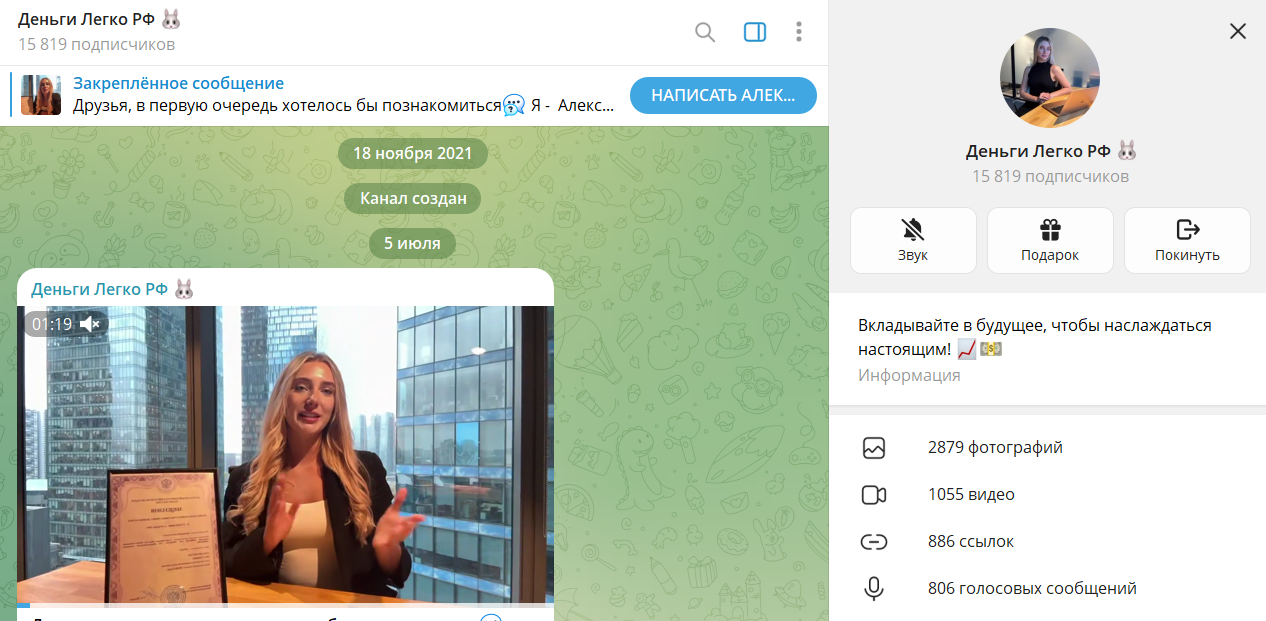Click the video progress bar under the video

pos(285,605)
